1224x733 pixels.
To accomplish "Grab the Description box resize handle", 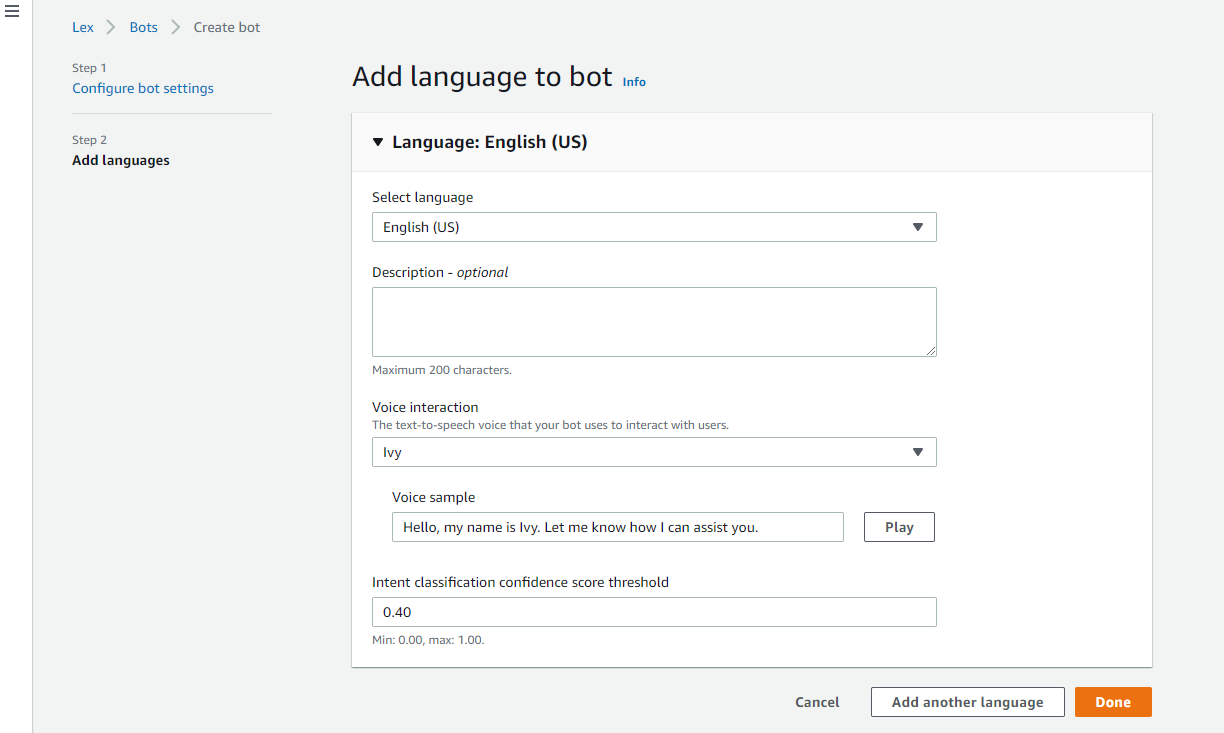I will coord(930,350).
